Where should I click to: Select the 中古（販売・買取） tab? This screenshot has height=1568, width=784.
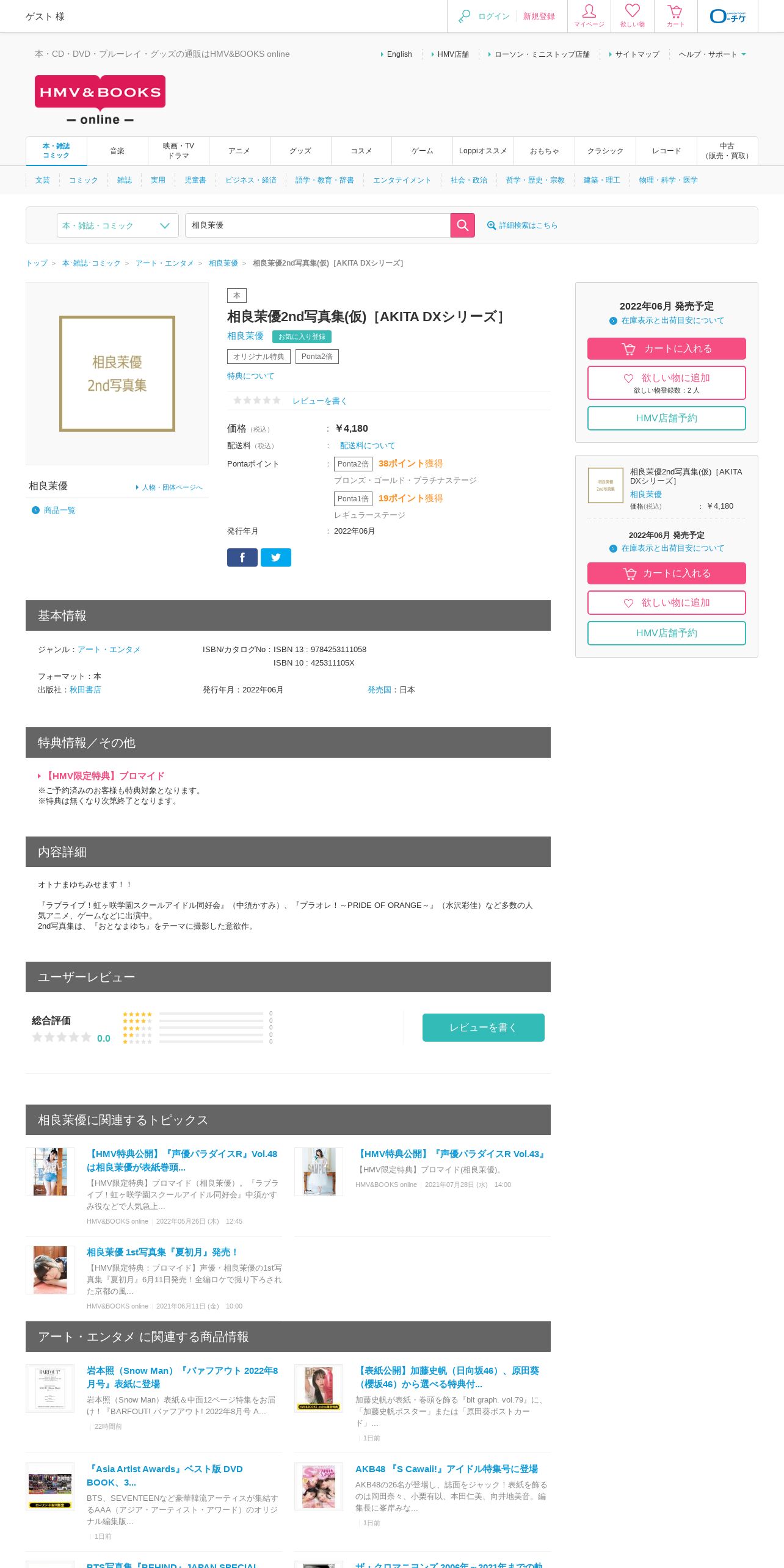[x=727, y=151]
